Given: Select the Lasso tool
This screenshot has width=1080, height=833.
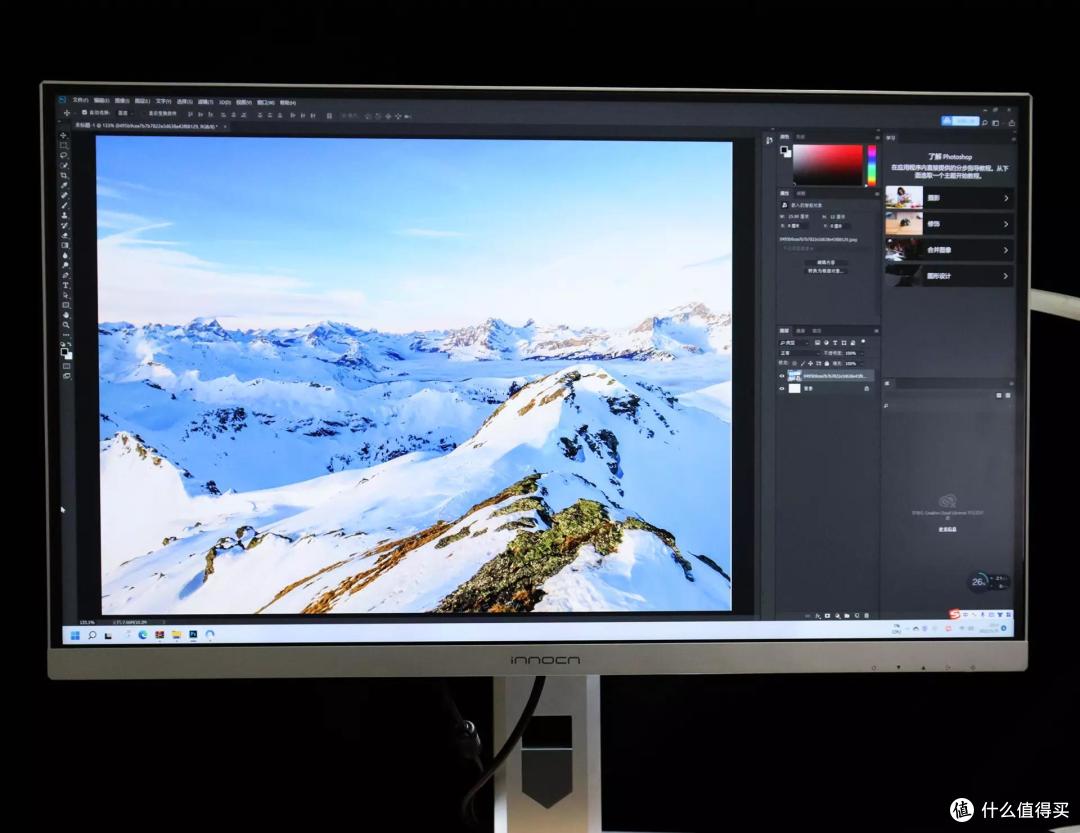Looking at the screenshot, I should pos(64,154).
